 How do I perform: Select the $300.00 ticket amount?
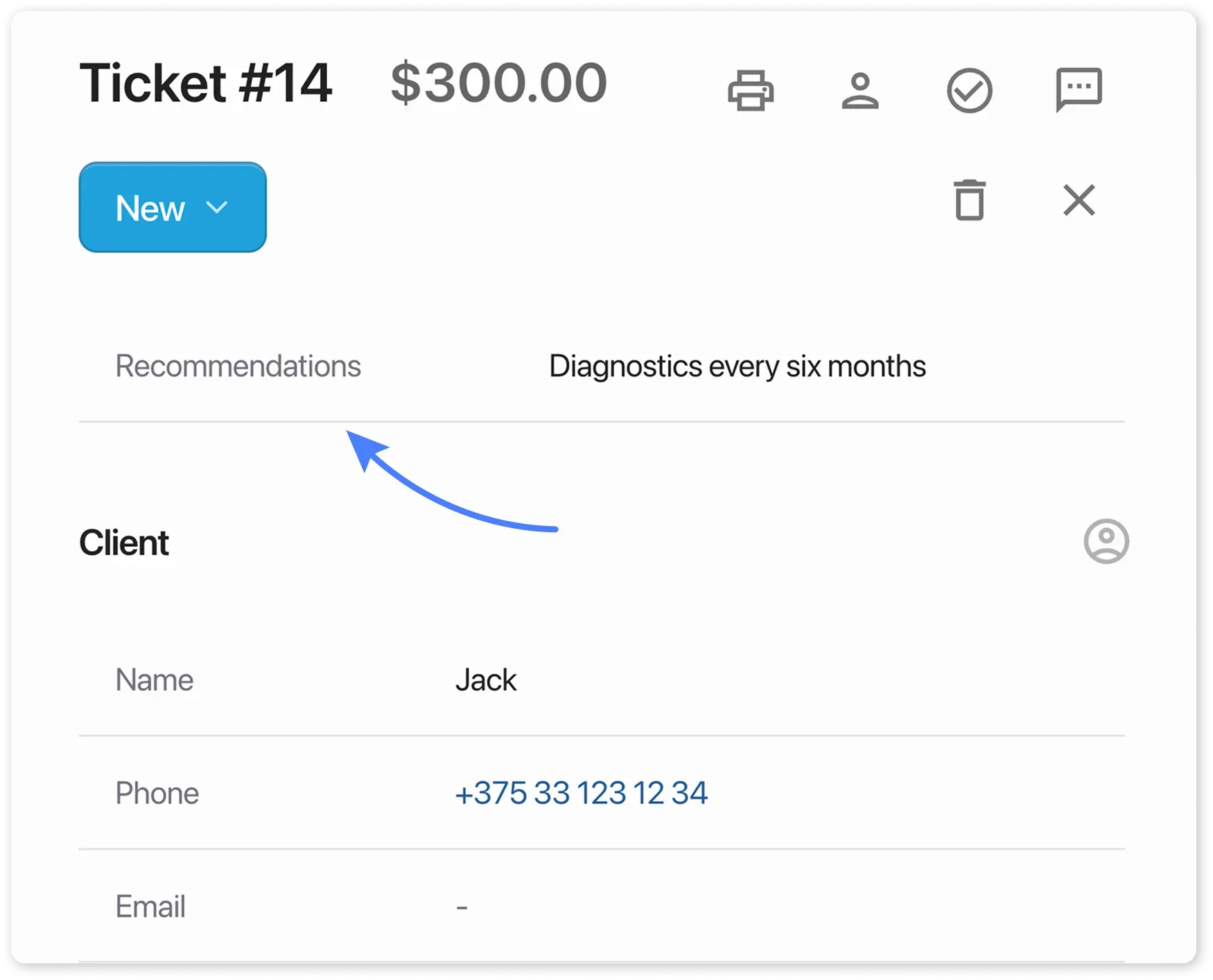(498, 83)
